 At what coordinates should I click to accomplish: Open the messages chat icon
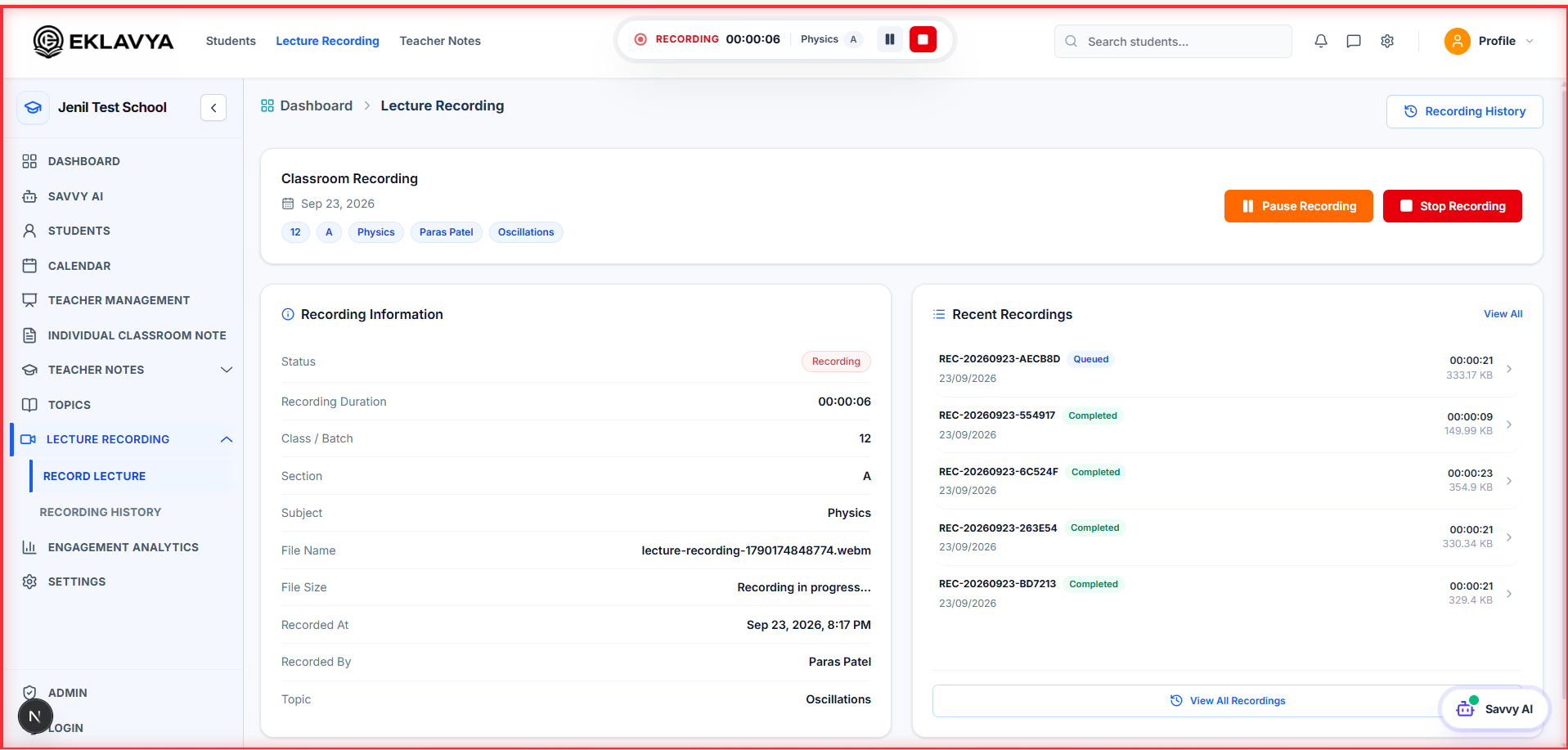1354,41
